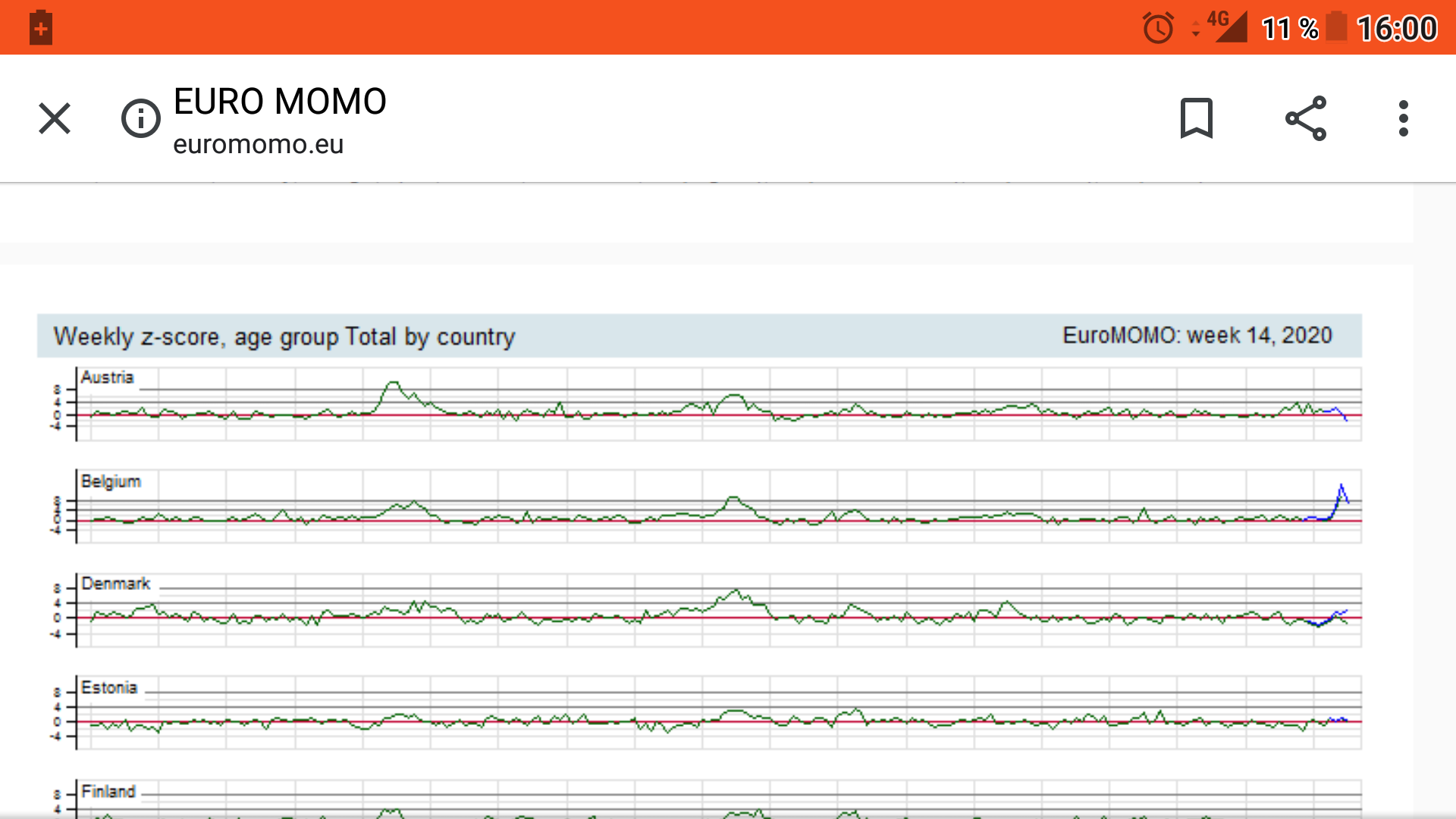Bookmark the EURO MOMO page
The image size is (1456, 819).
1197,118
